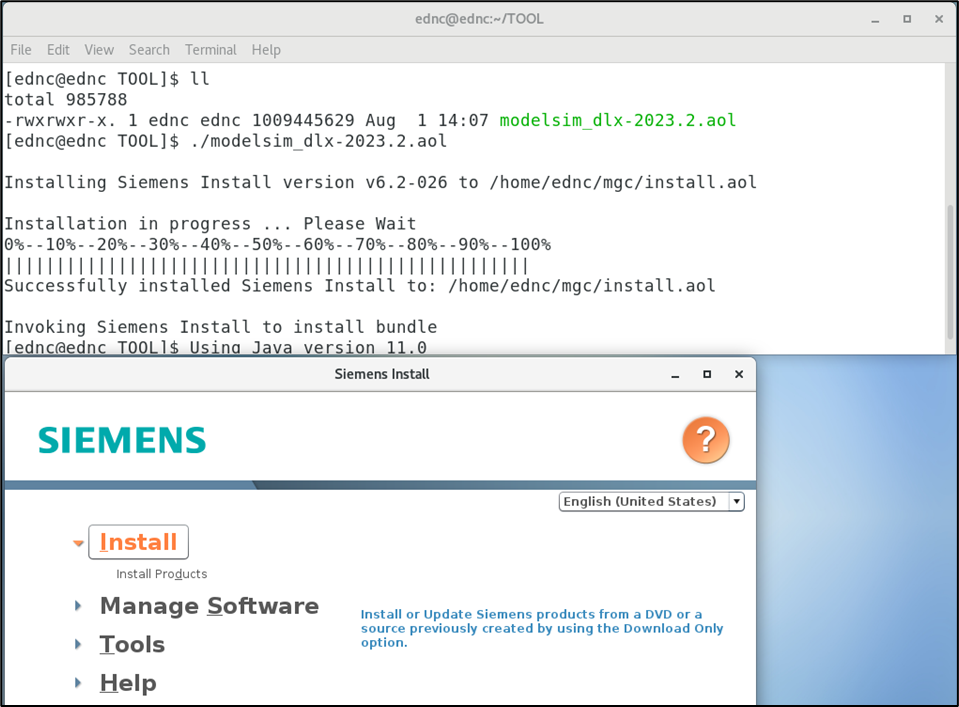Image resolution: width=959 pixels, height=707 pixels.
Task: Expand the Manage Software section arrow
Action: [78, 606]
